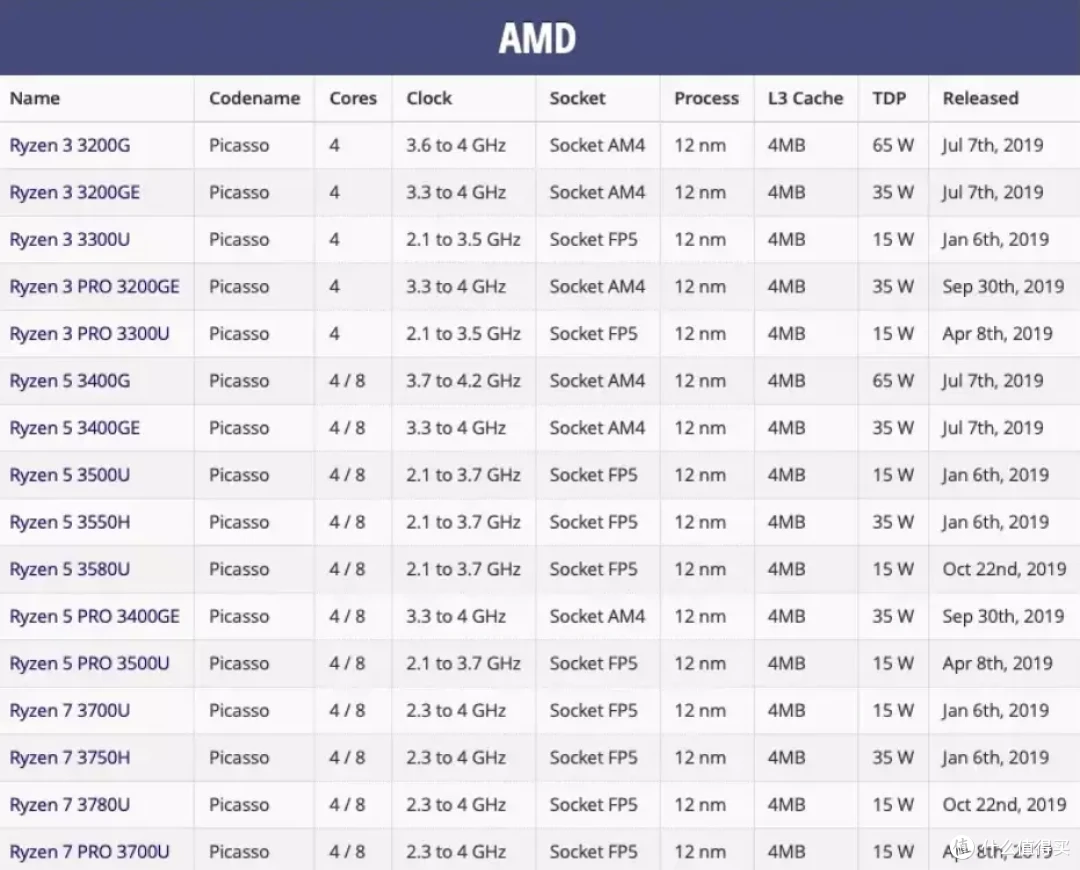
Task: Select the Ryzen 3 PRO 3200GE link
Action: click(95, 287)
